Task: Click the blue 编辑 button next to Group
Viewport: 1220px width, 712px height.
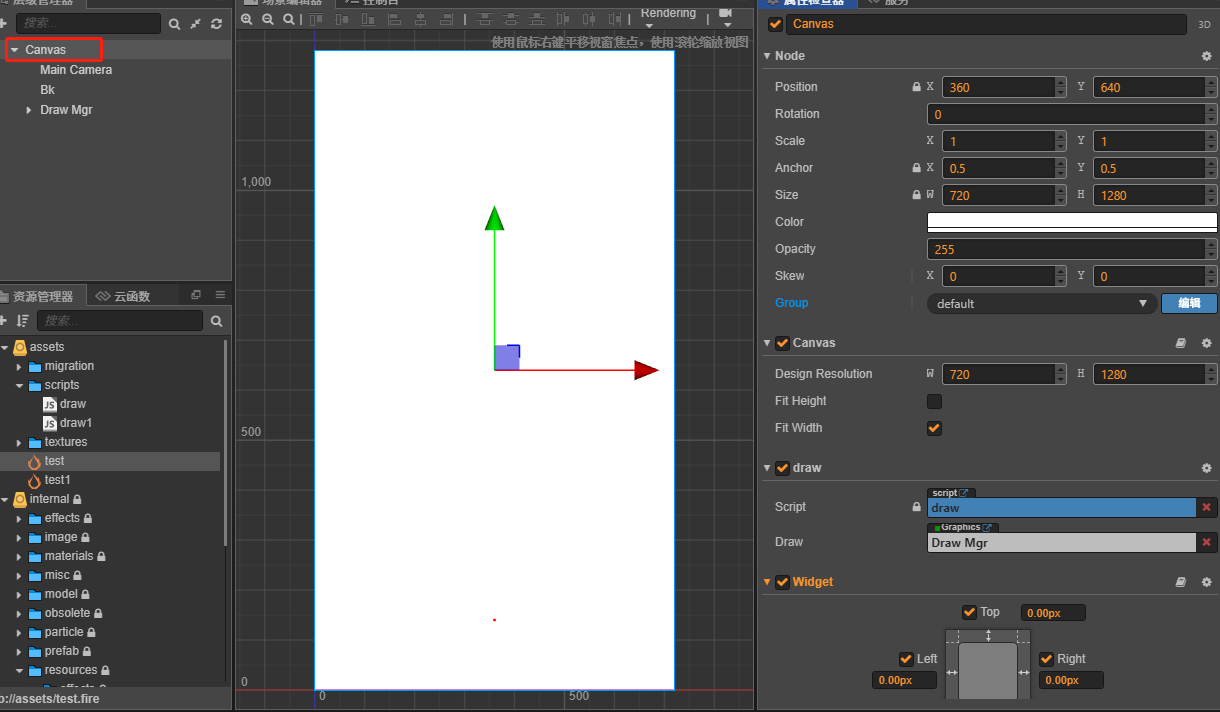Action: click(1188, 303)
